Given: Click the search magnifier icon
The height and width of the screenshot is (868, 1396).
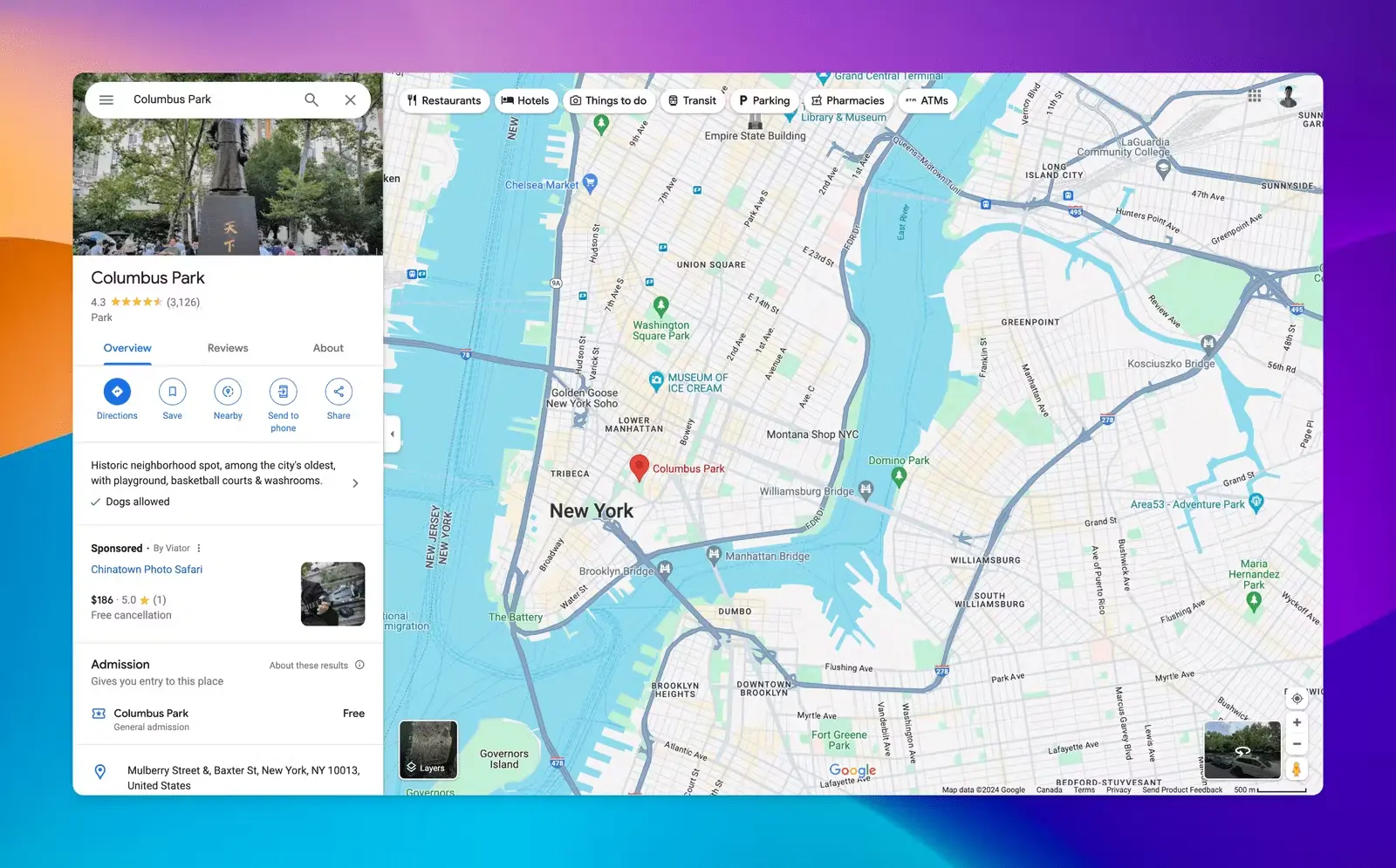Looking at the screenshot, I should pos(311,99).
